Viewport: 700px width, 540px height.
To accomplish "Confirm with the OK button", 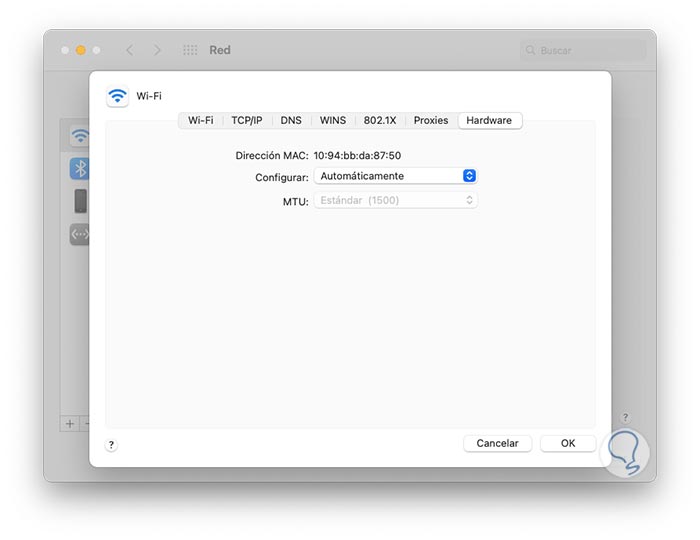I will click(568, 443).
